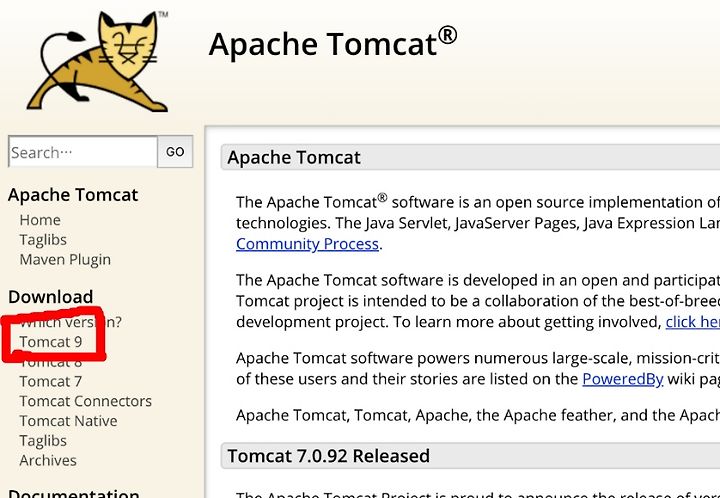Click the 'Apache Tomcat' page title heading
Image resolution: width=720 pixels, height=498 pixels.
pos(332,43)
